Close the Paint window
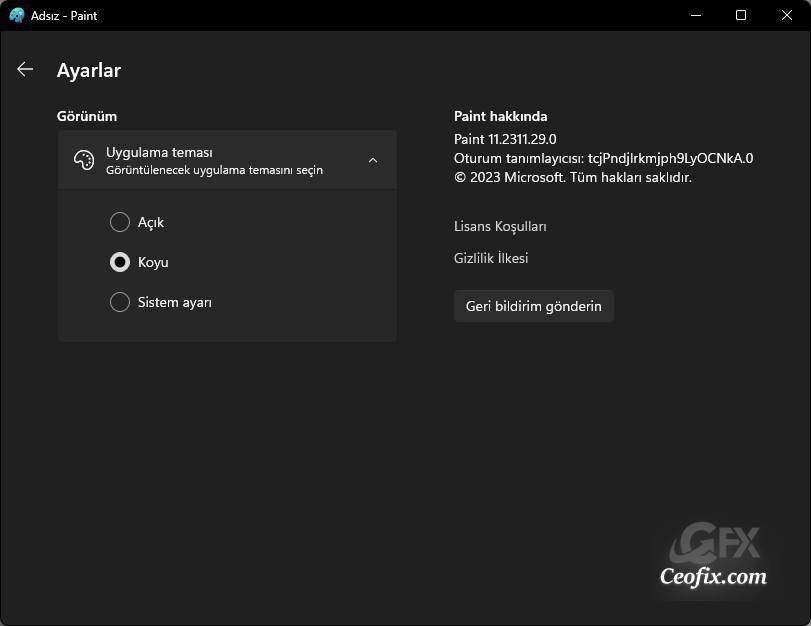The height and width of the screenshot is (626, 811). click(787, 16)
